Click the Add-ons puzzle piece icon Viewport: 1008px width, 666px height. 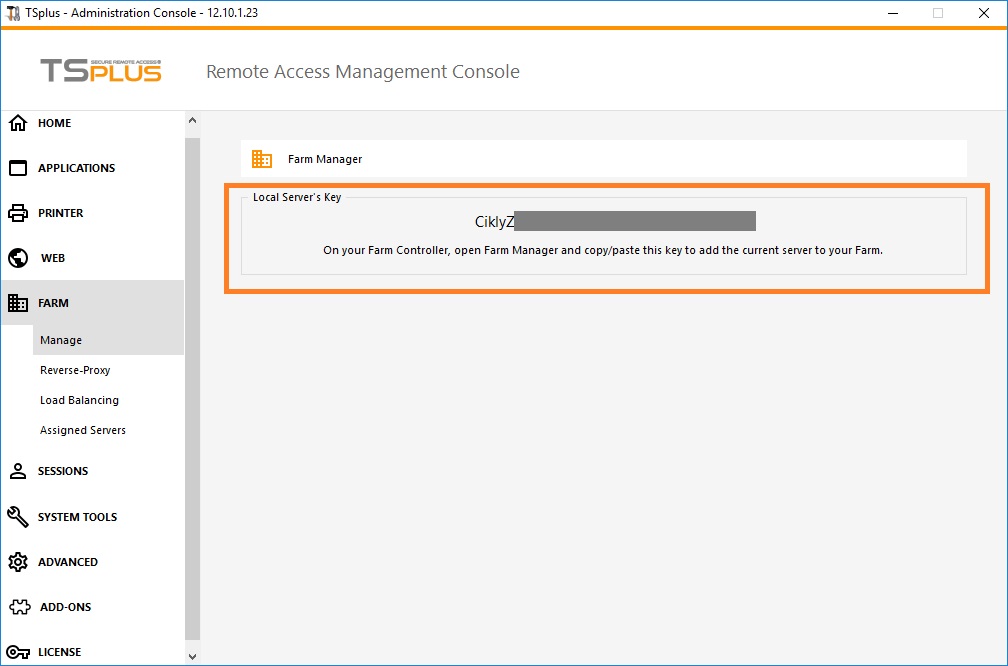[18, 607]
